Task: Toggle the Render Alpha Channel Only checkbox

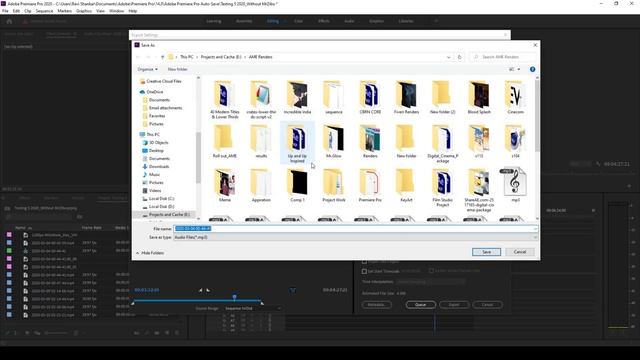Action: coord(431,271)
